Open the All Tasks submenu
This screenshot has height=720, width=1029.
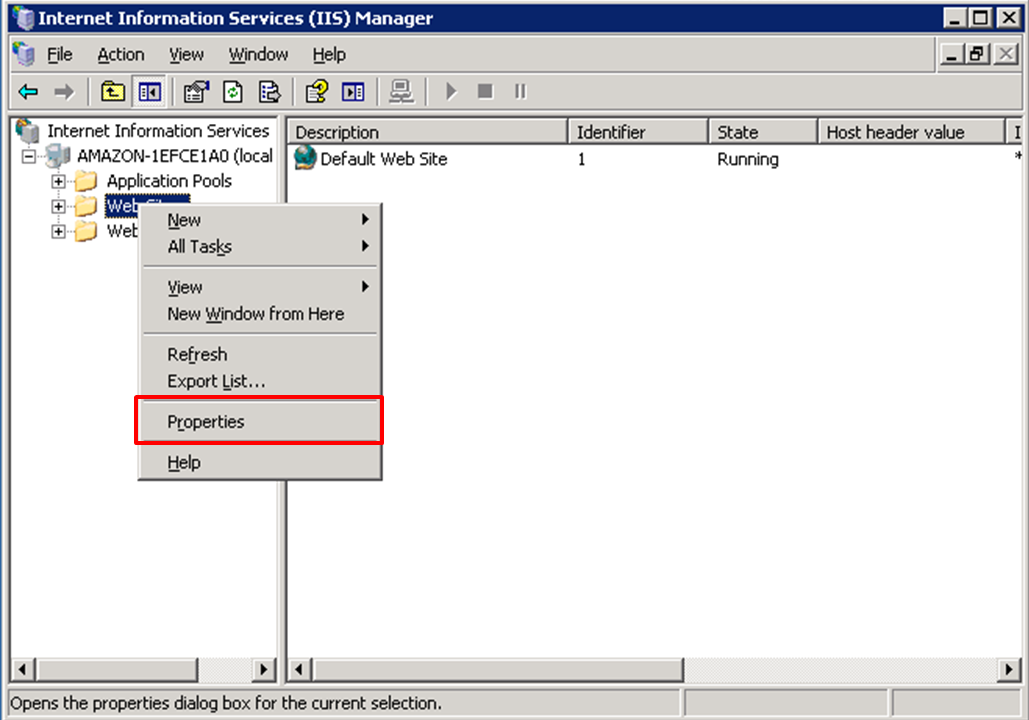(x=260, y=247)
